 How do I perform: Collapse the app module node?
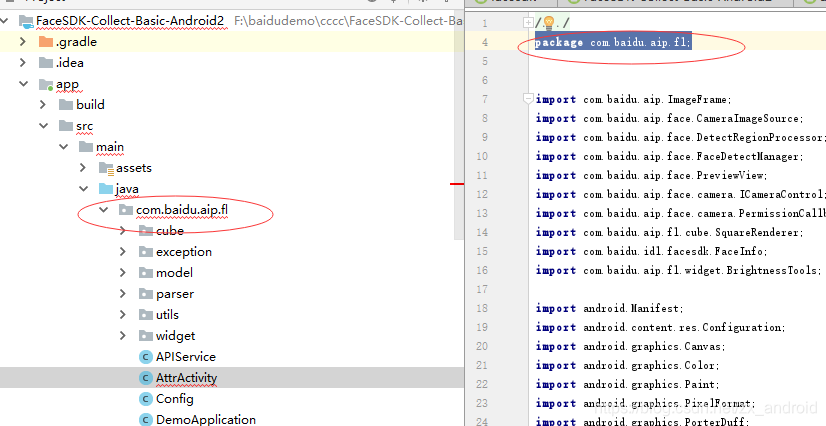(x=22, y=84)
